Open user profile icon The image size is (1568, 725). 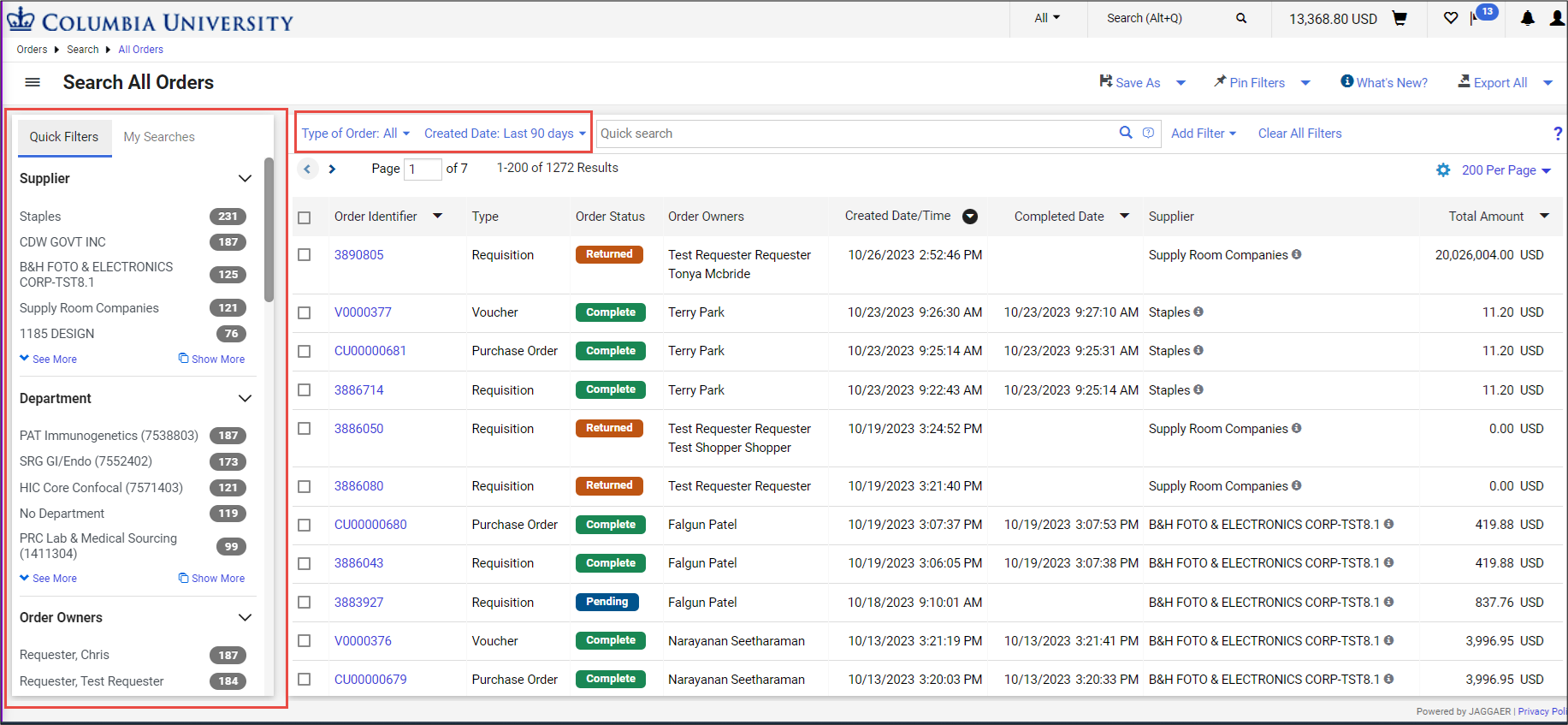1557,18
